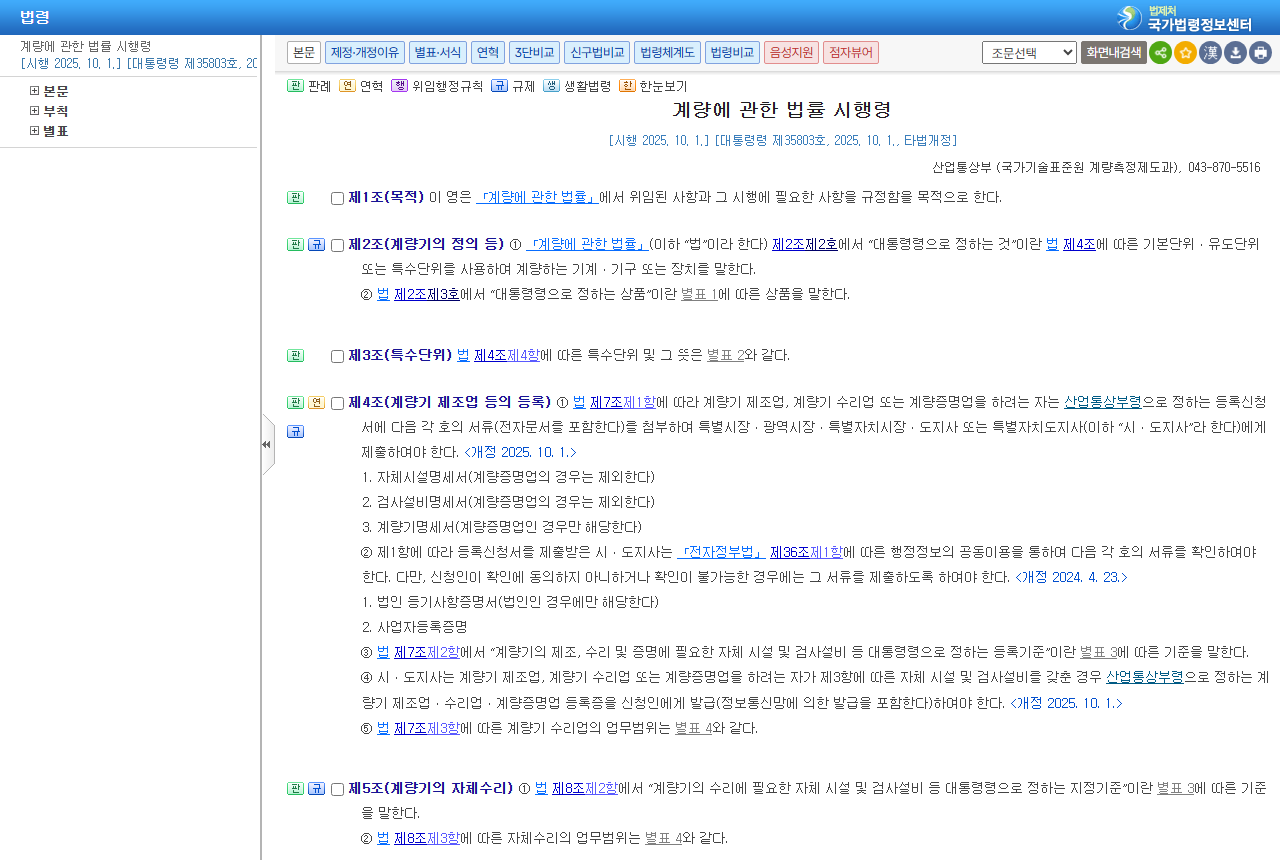This screenshot has height=860, width=1280.
Task: Open the 별표 2 link in 제3조
Action: point(725,355)
